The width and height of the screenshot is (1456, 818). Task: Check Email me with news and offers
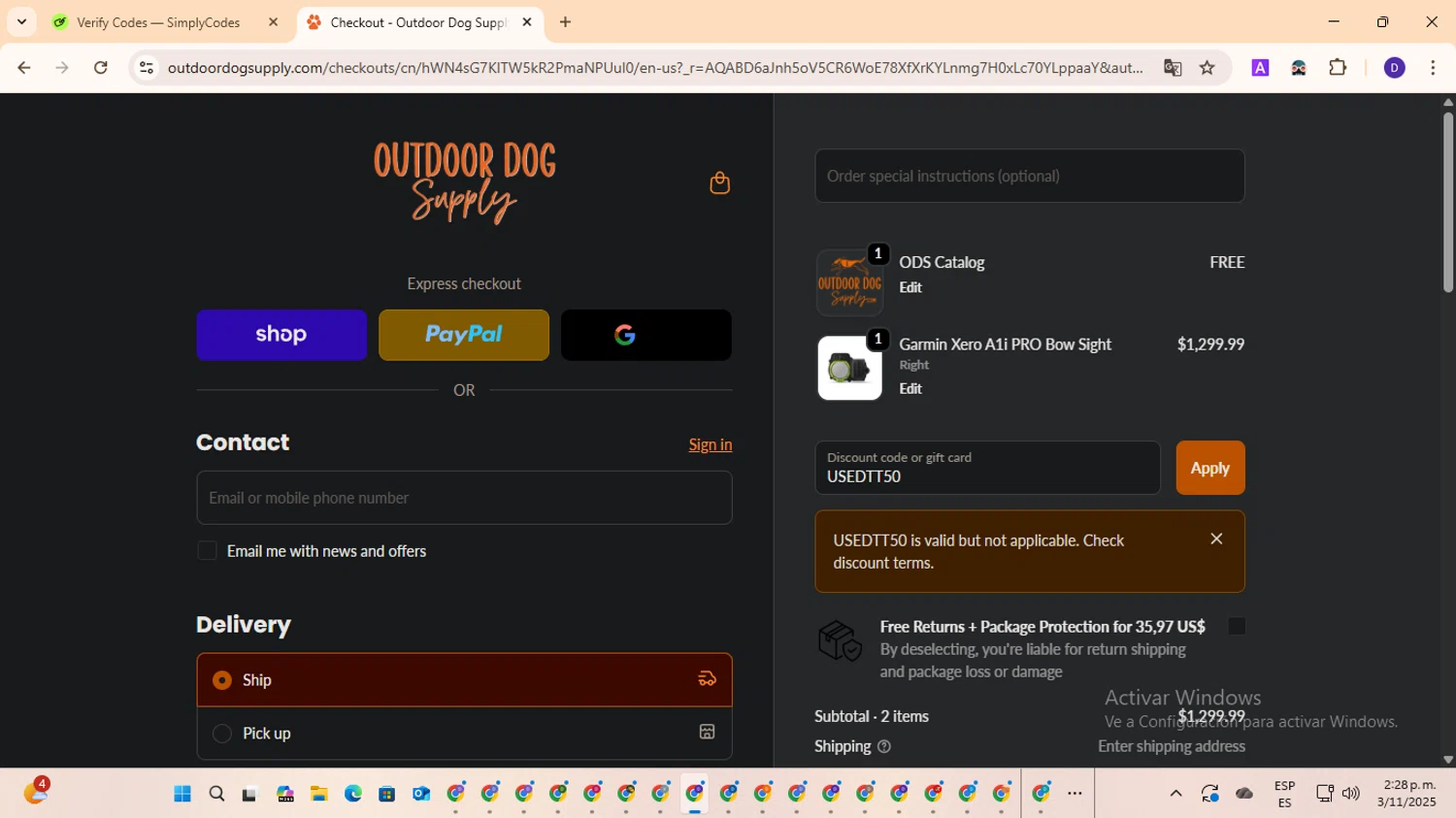(x=207, y=551)
